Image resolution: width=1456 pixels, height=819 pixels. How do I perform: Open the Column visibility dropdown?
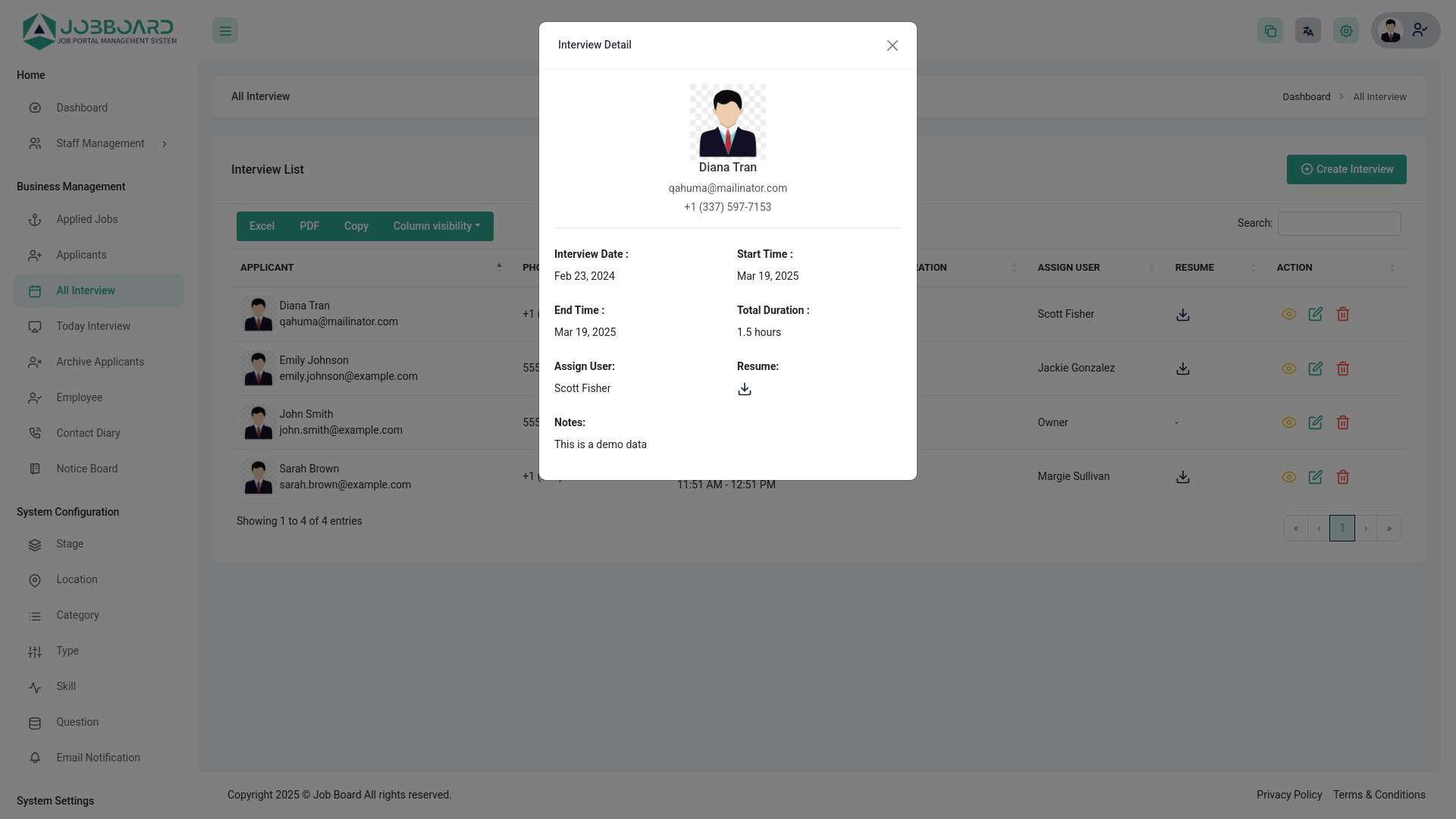click(437, 226)
